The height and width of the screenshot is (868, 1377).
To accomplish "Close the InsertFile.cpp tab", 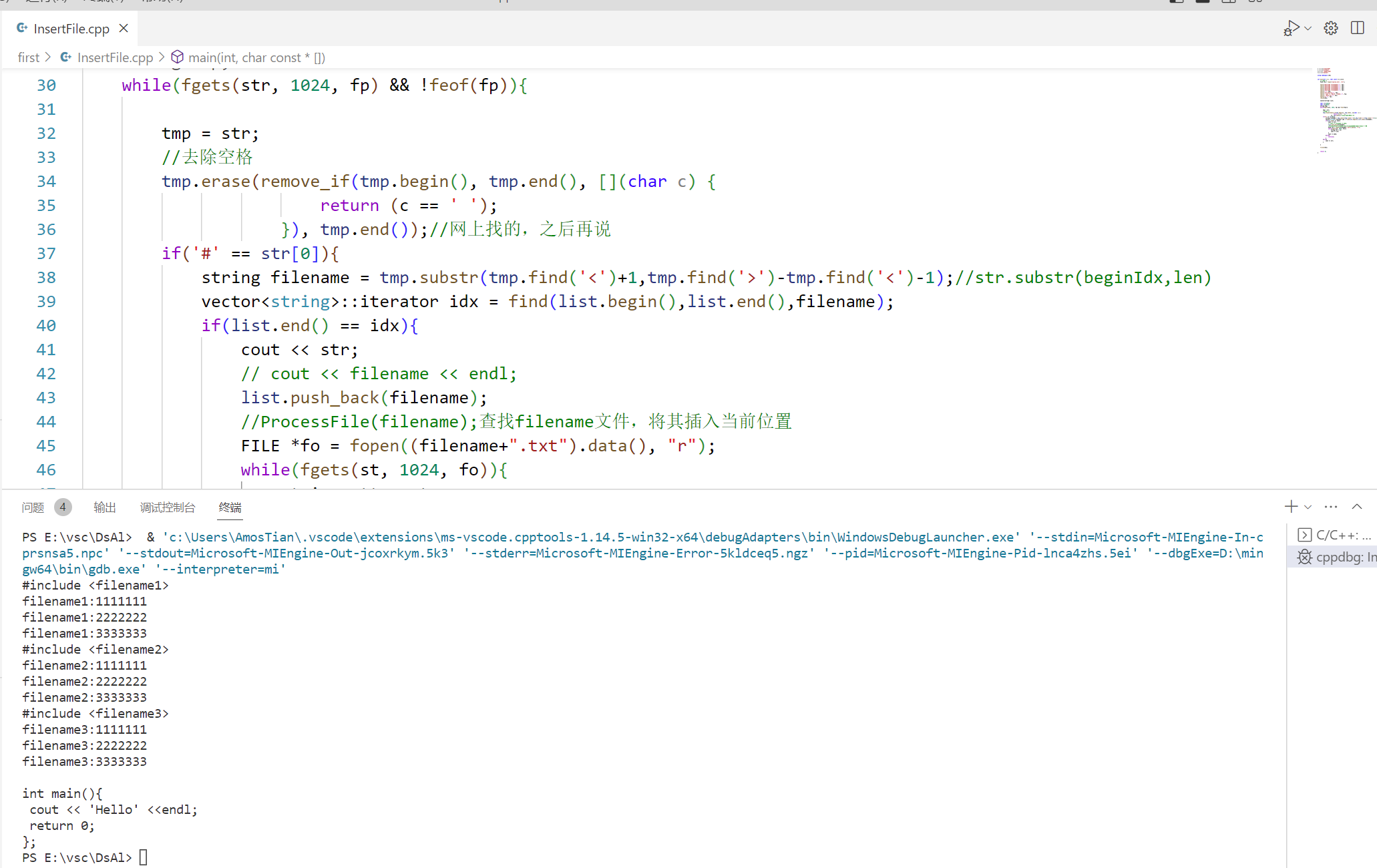I will coord(124,28).
